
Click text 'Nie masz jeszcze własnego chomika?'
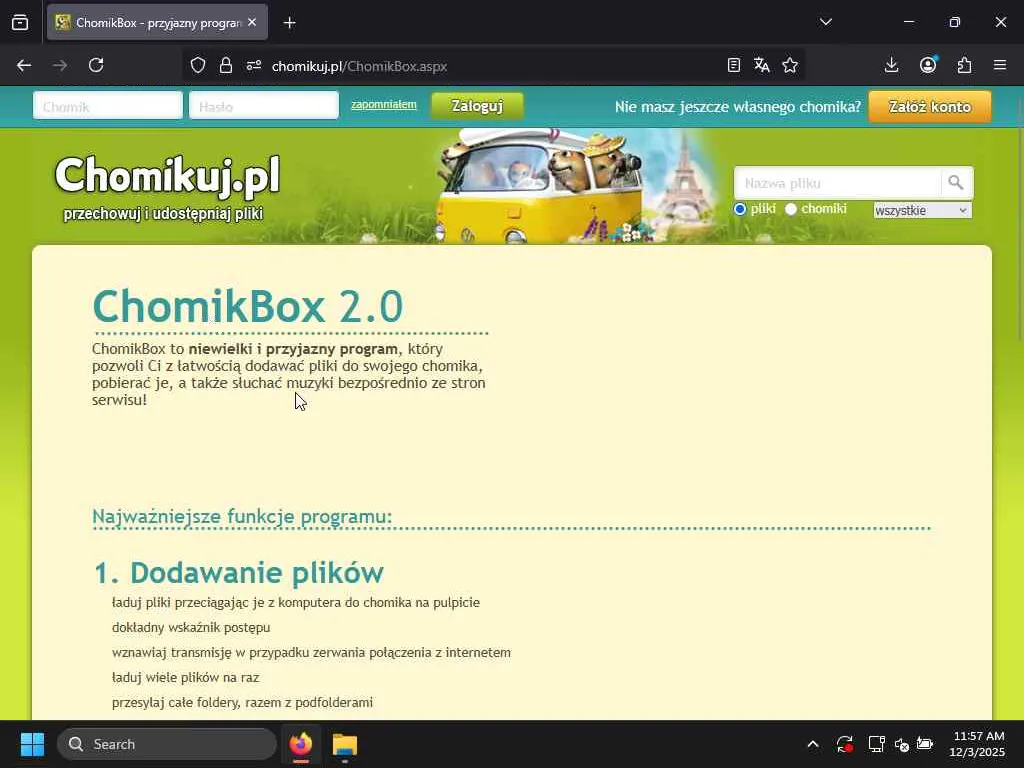click(x=738, y=106)
